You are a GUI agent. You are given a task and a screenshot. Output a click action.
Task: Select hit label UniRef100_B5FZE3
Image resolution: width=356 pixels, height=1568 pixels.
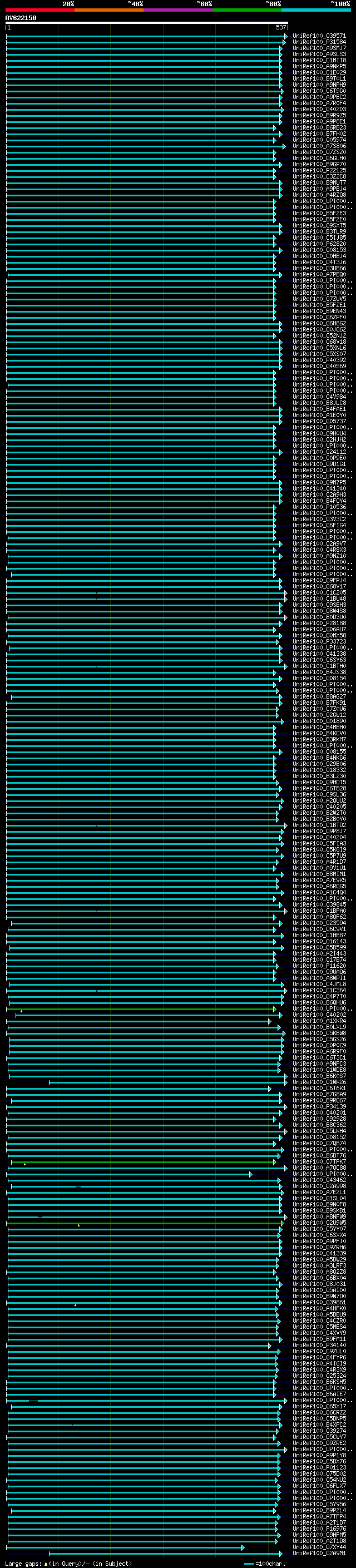(319, 213)
